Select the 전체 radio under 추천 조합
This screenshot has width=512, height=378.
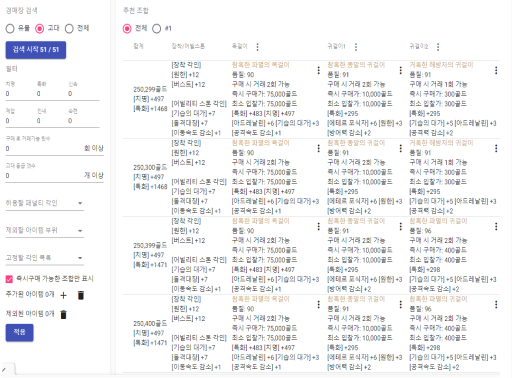point(127,29)
